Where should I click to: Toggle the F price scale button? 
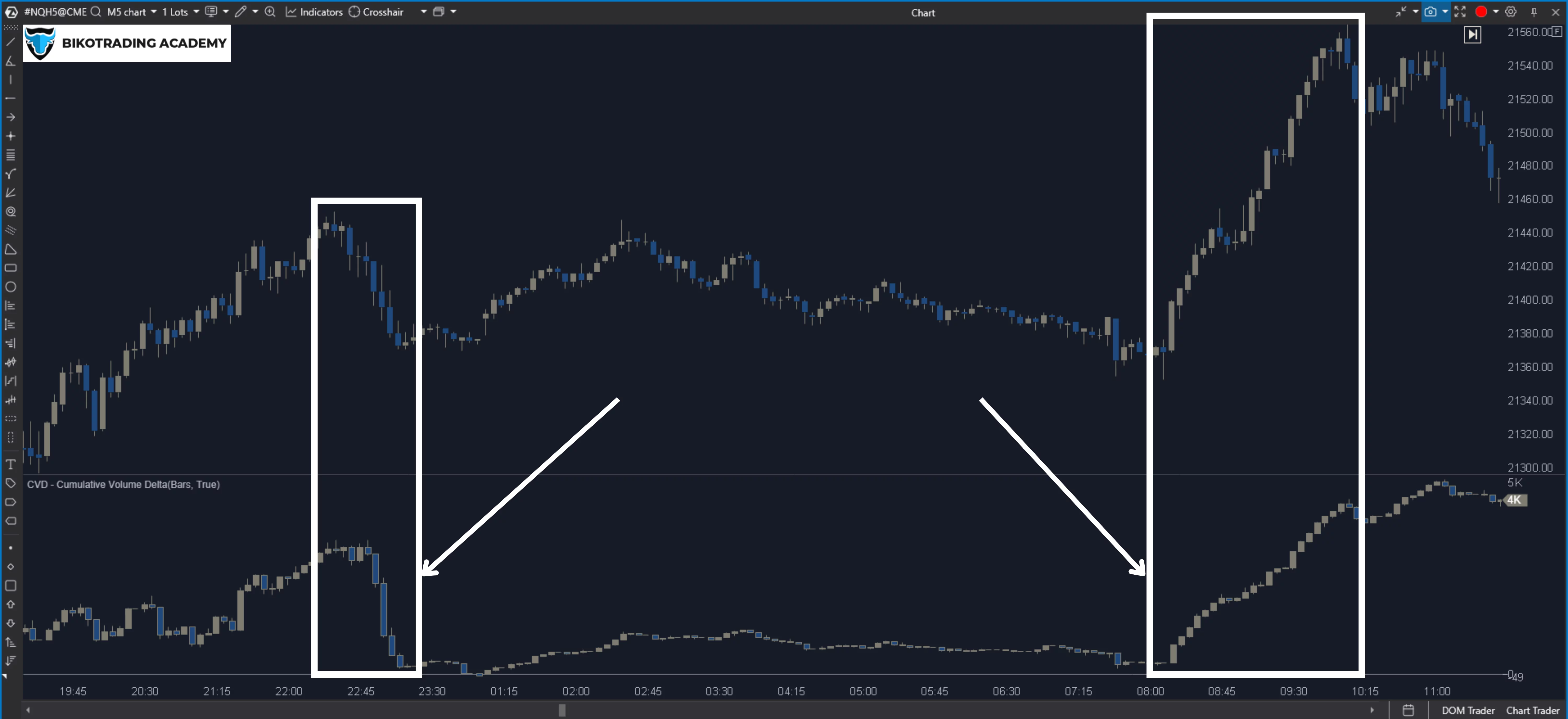[1557, 32]
